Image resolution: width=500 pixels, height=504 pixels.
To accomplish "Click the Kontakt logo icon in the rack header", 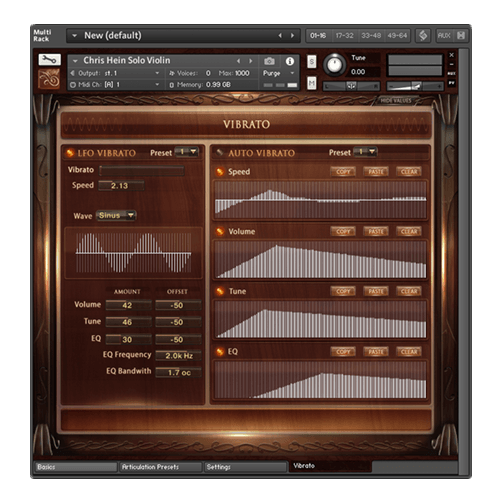I will click(423, 35).
